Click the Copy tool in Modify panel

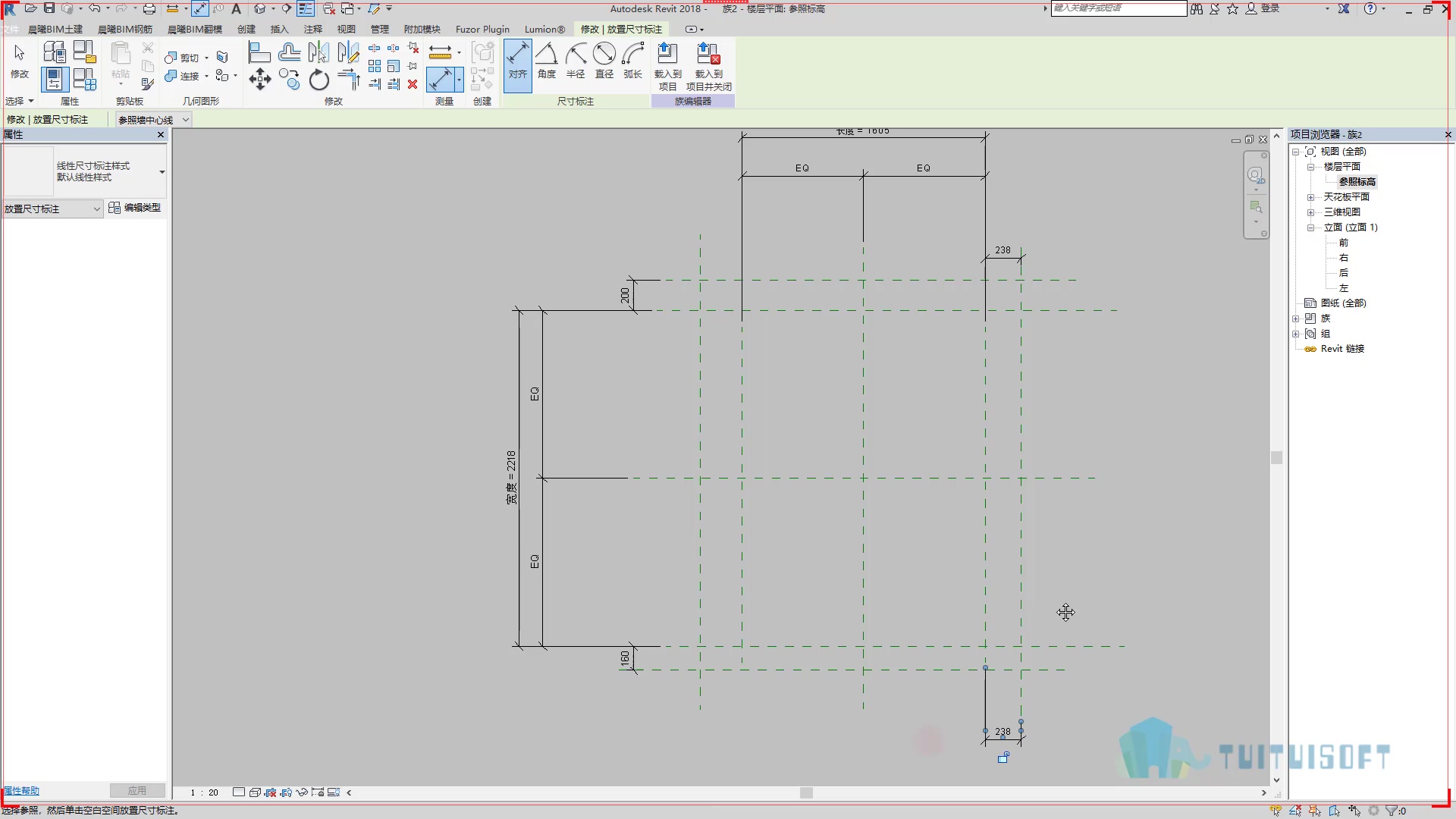pyautogui.click(x=289, y=79)
